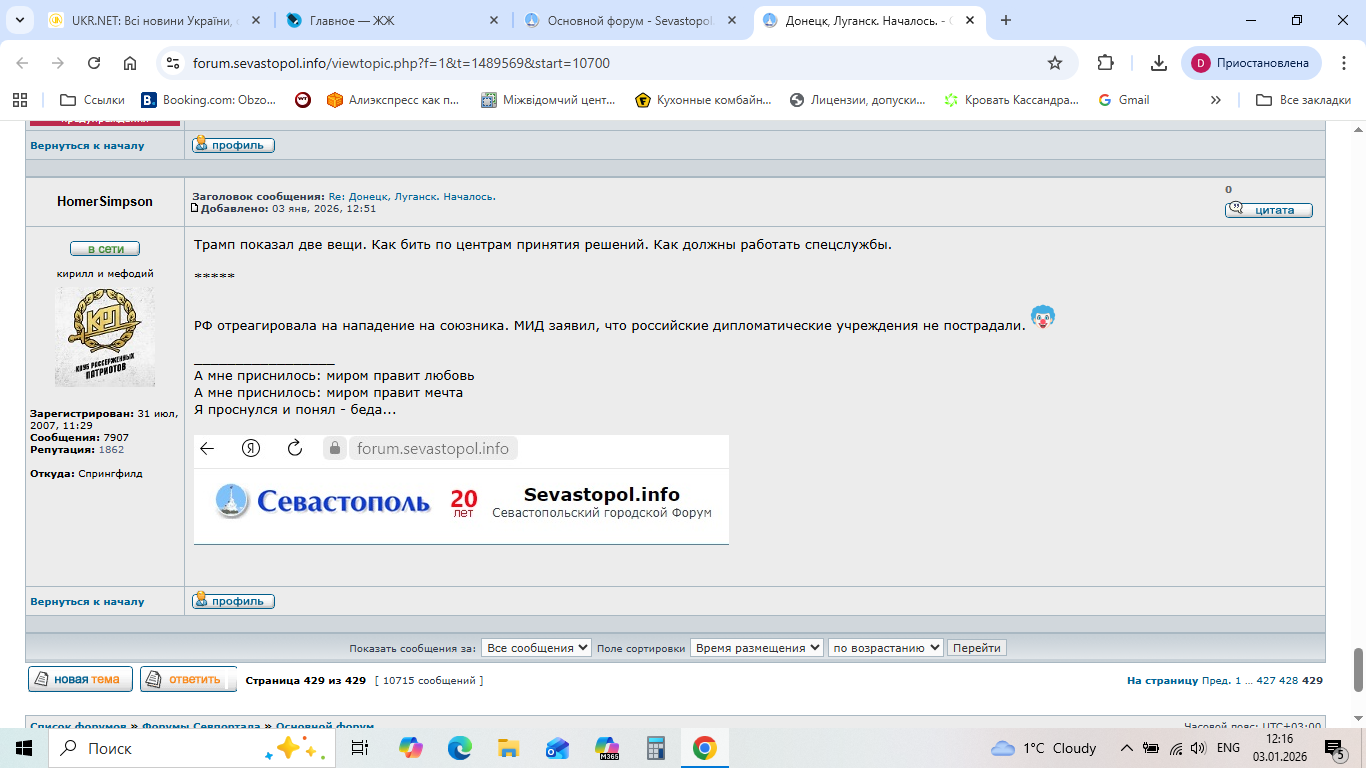Click the vertical page scrollbar thumb
This screenshot has height=768, width=1366.
(1358, 670)
